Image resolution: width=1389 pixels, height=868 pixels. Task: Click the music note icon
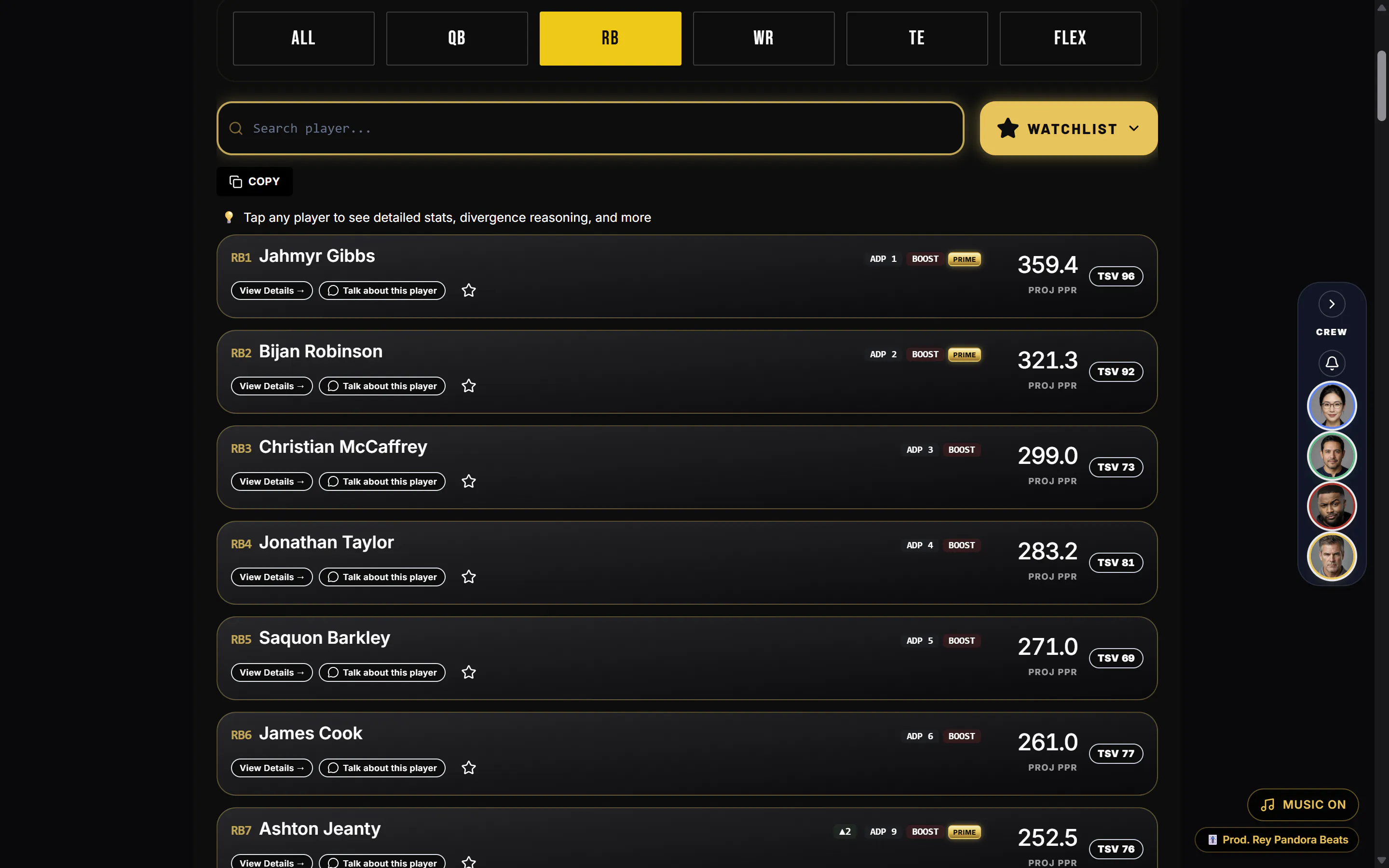pos(1267,805)
